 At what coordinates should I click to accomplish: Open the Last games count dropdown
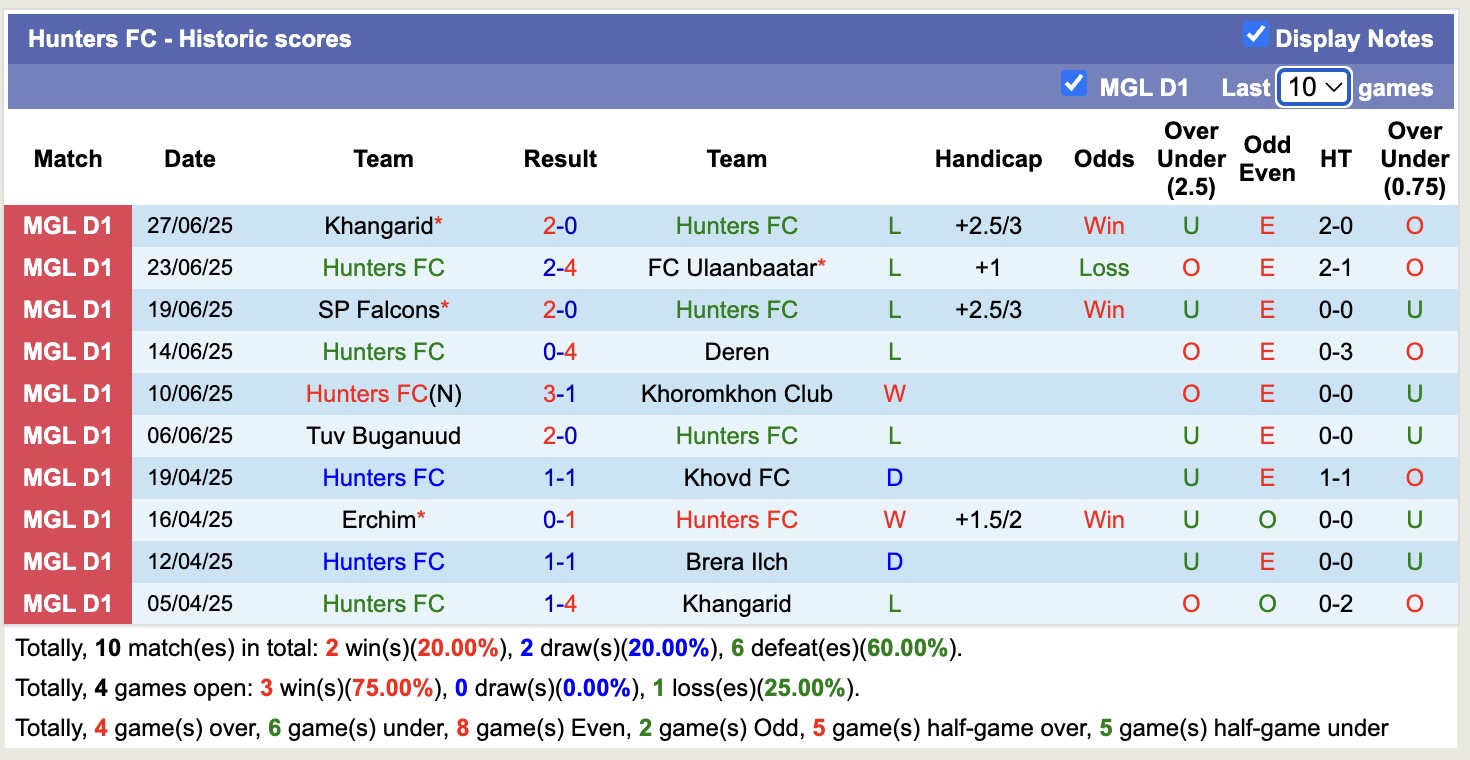[x=1314, y=87]
